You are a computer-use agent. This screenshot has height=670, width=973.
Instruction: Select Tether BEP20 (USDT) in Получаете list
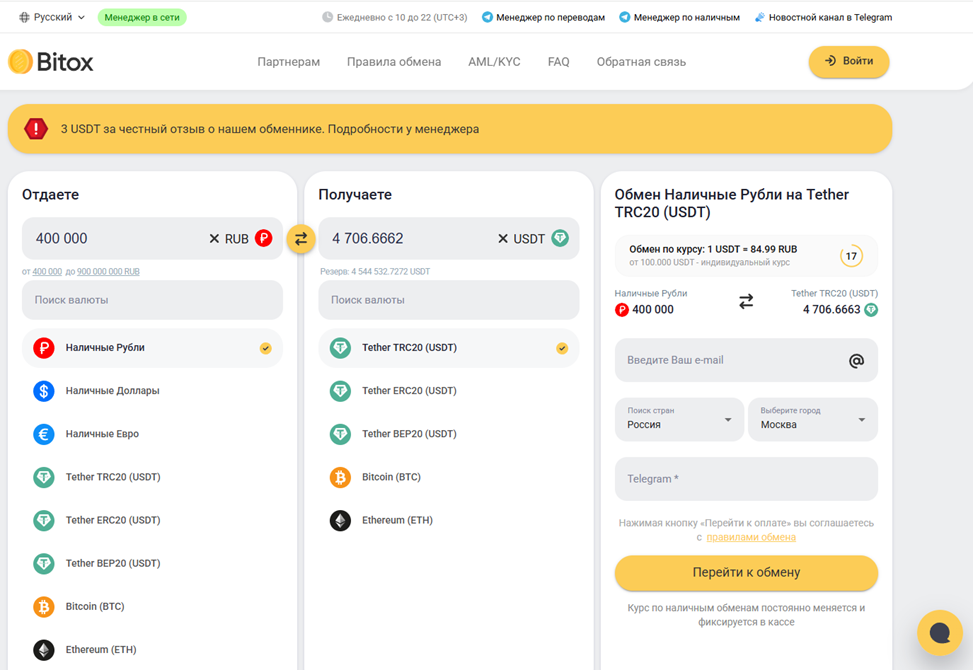pos(449,434)
